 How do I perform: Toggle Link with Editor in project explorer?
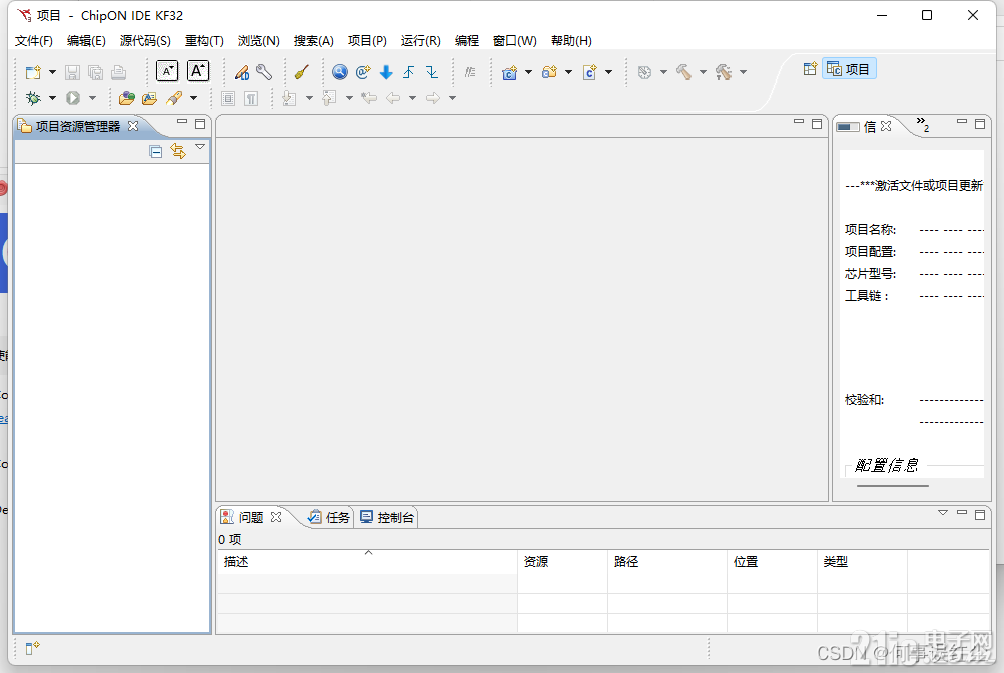178,152
